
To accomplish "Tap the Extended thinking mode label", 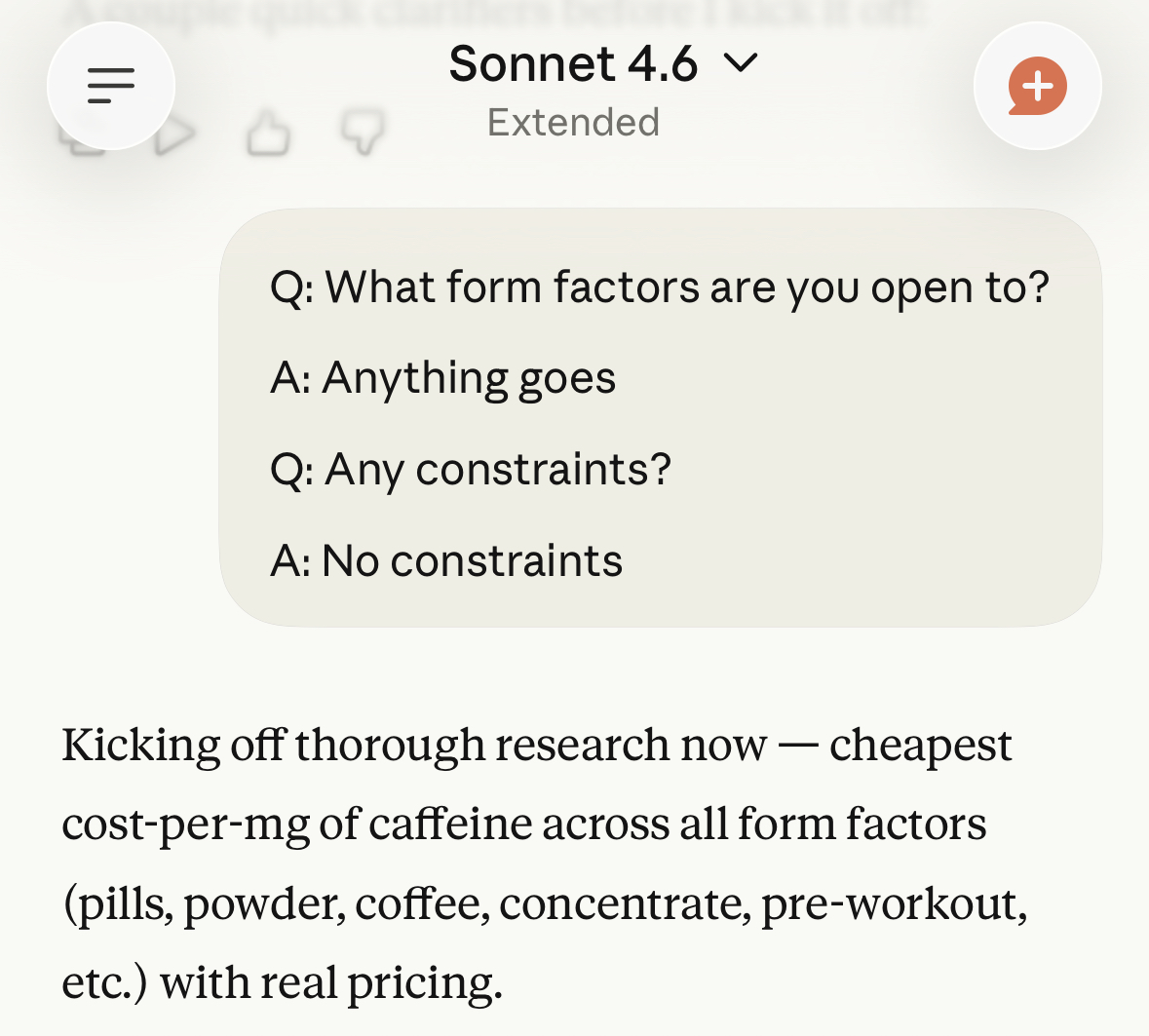I will [573, 123].
